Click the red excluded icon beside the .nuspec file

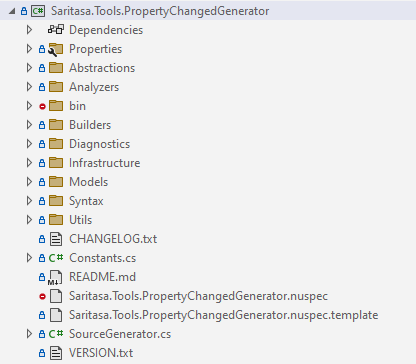[x=42, y=296]
